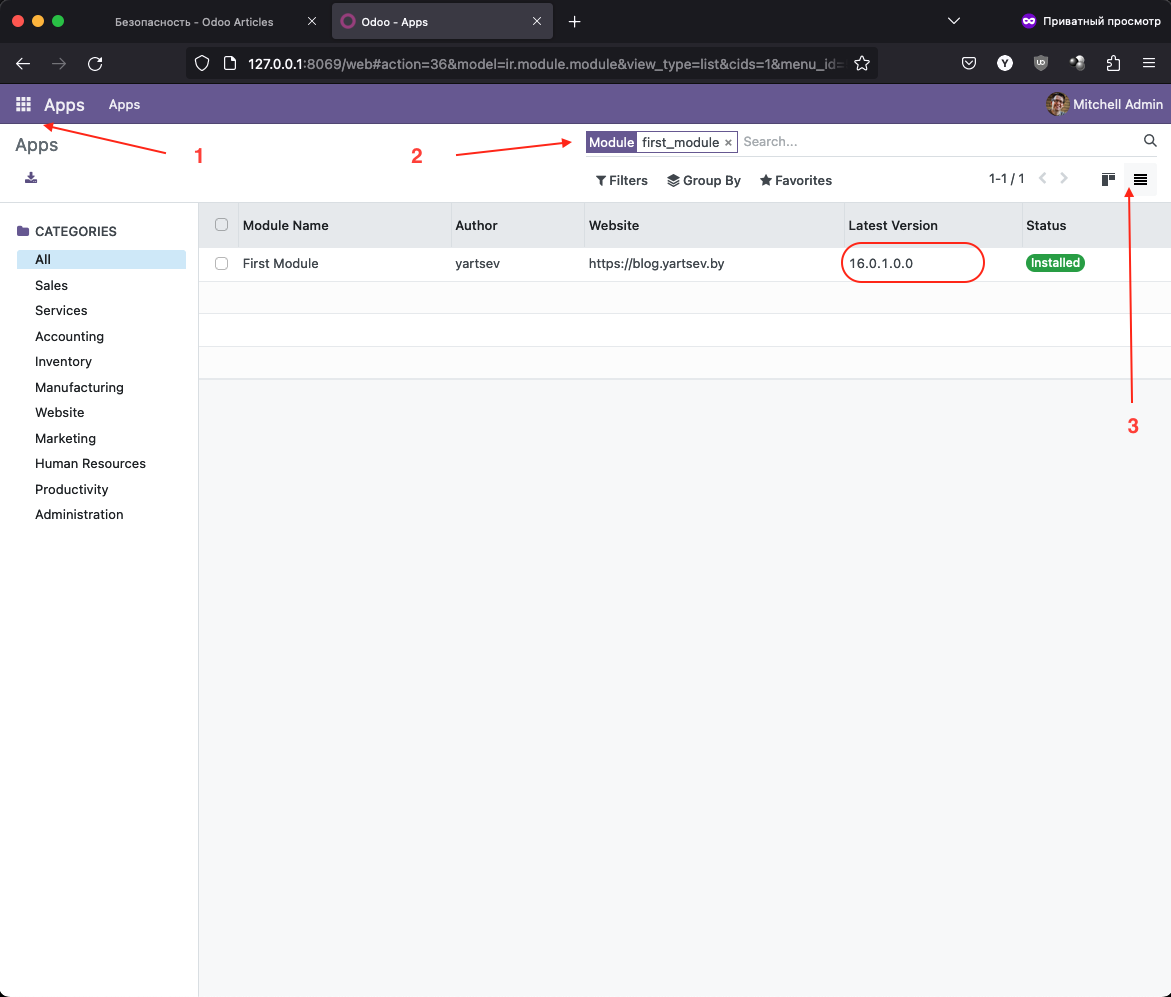Screen dimensions: 1171x997
Task: Click the Installed status badge
Action: (1054, 263)
